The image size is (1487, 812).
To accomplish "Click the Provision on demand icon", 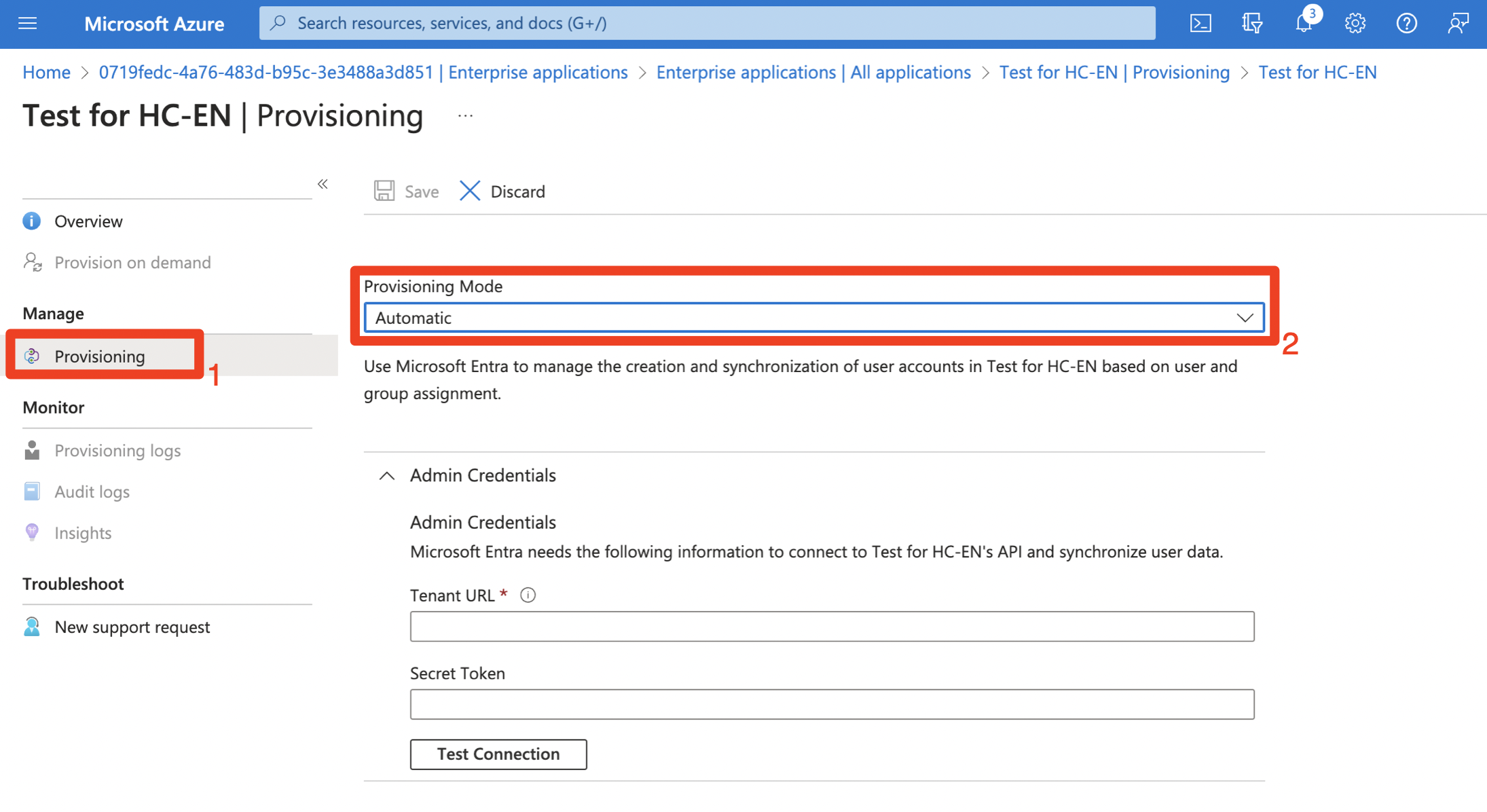I will click(32, 262).
